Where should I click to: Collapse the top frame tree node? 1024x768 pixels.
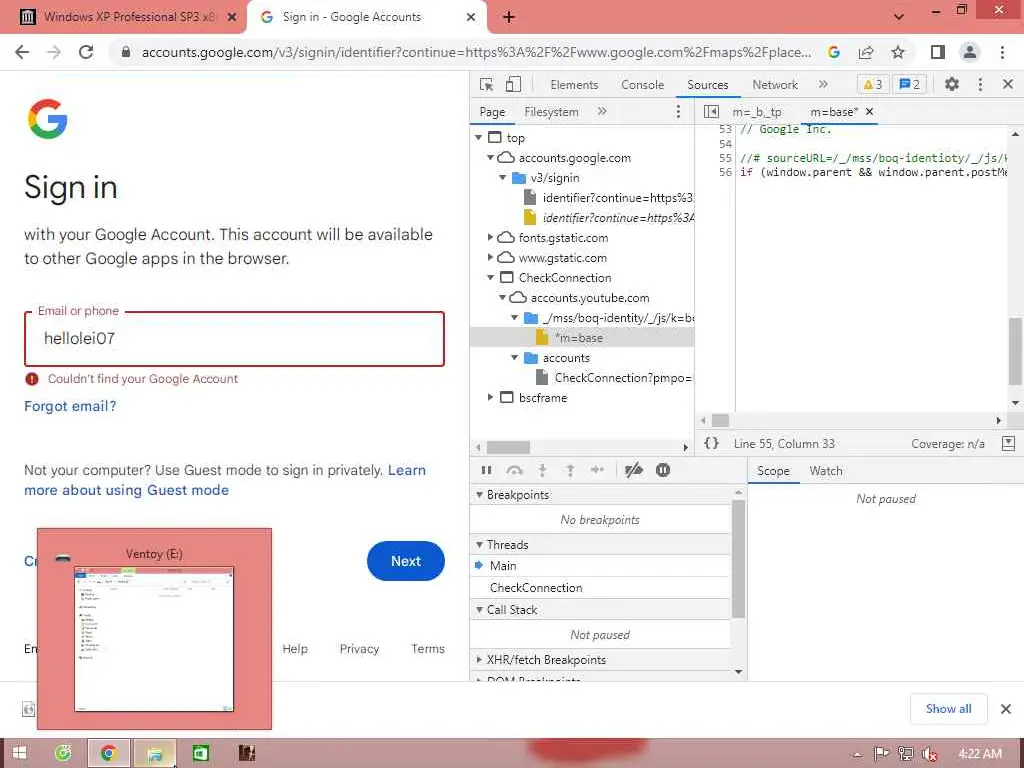479,137
